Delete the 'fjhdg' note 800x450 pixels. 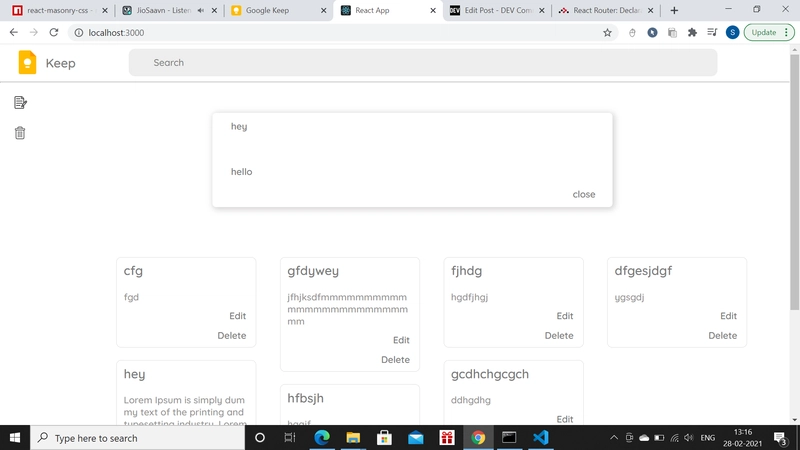[559, 335]
